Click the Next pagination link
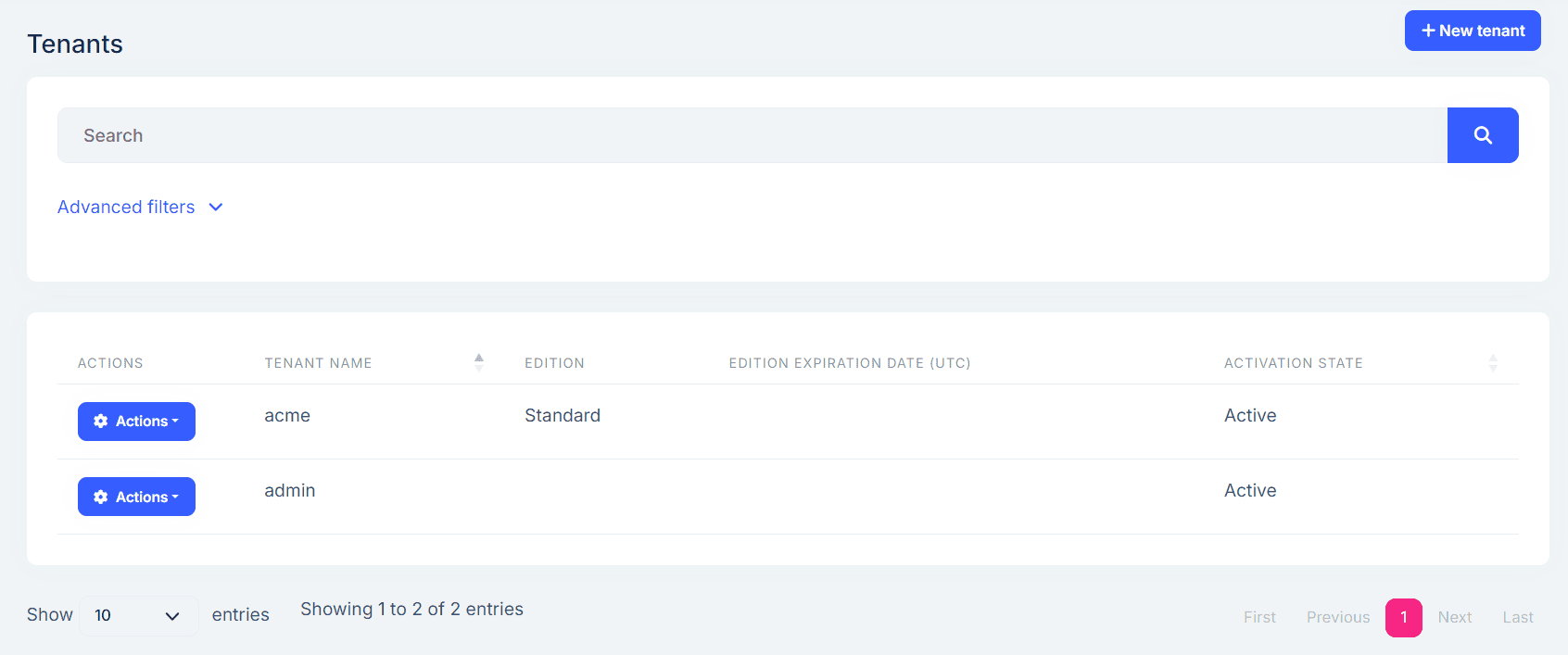1568x655 pixels. coord(1454,618)
